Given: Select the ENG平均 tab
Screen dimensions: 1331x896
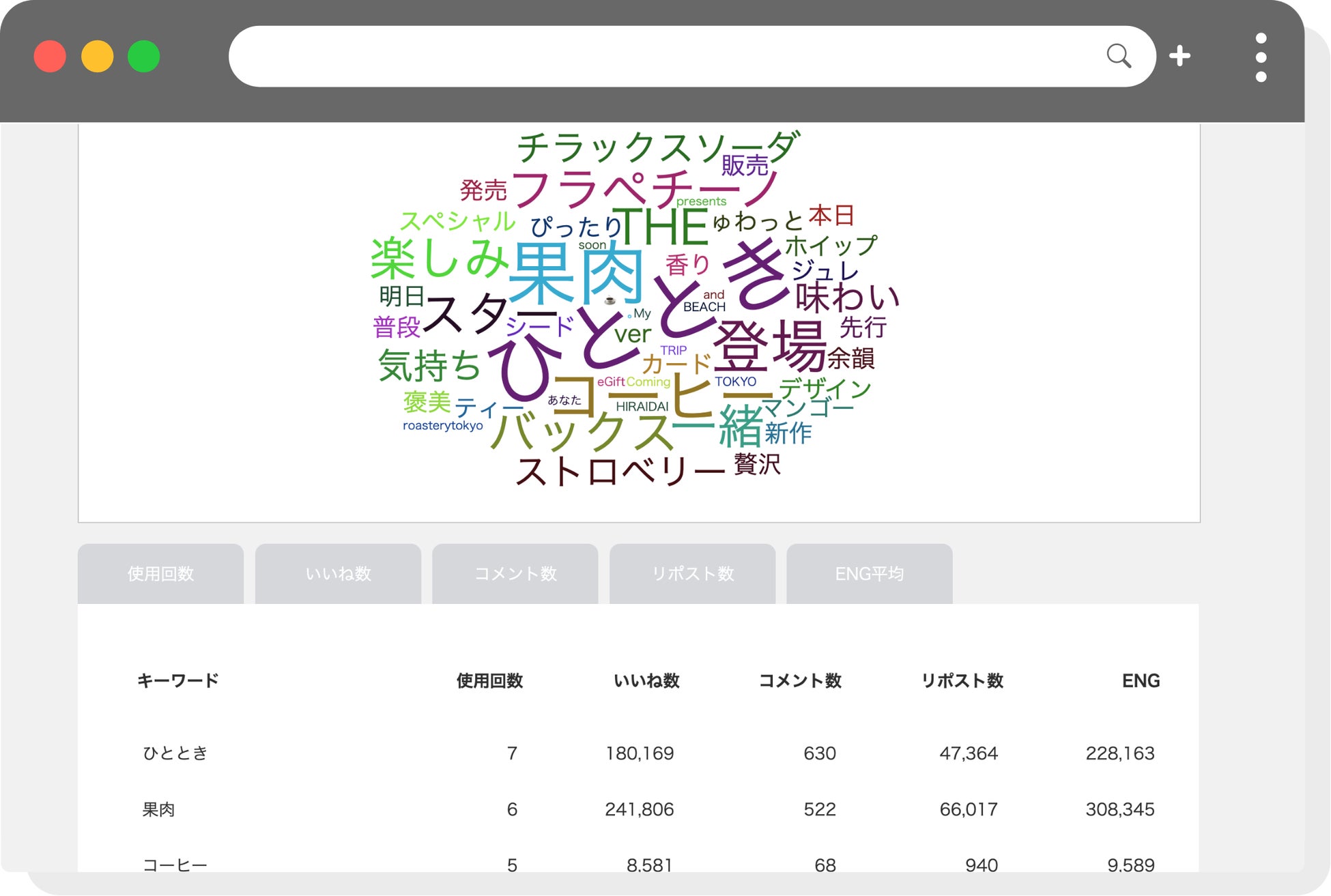Looking at the screenshot, I should (869, 574).
